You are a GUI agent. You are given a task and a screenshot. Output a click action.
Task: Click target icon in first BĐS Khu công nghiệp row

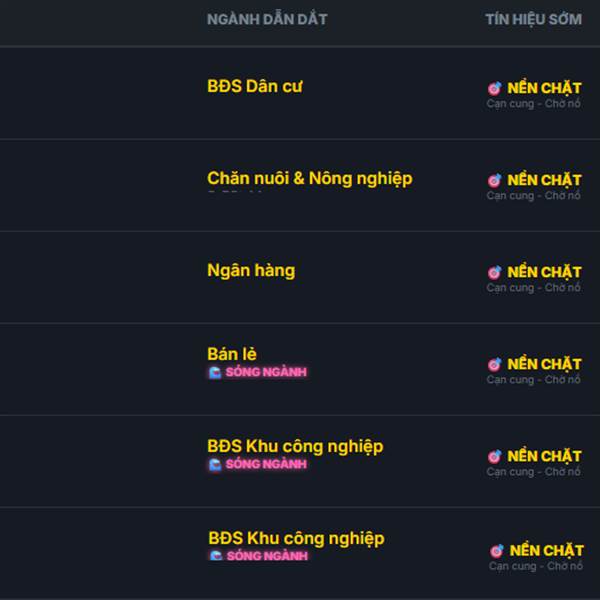coord(494,456)
